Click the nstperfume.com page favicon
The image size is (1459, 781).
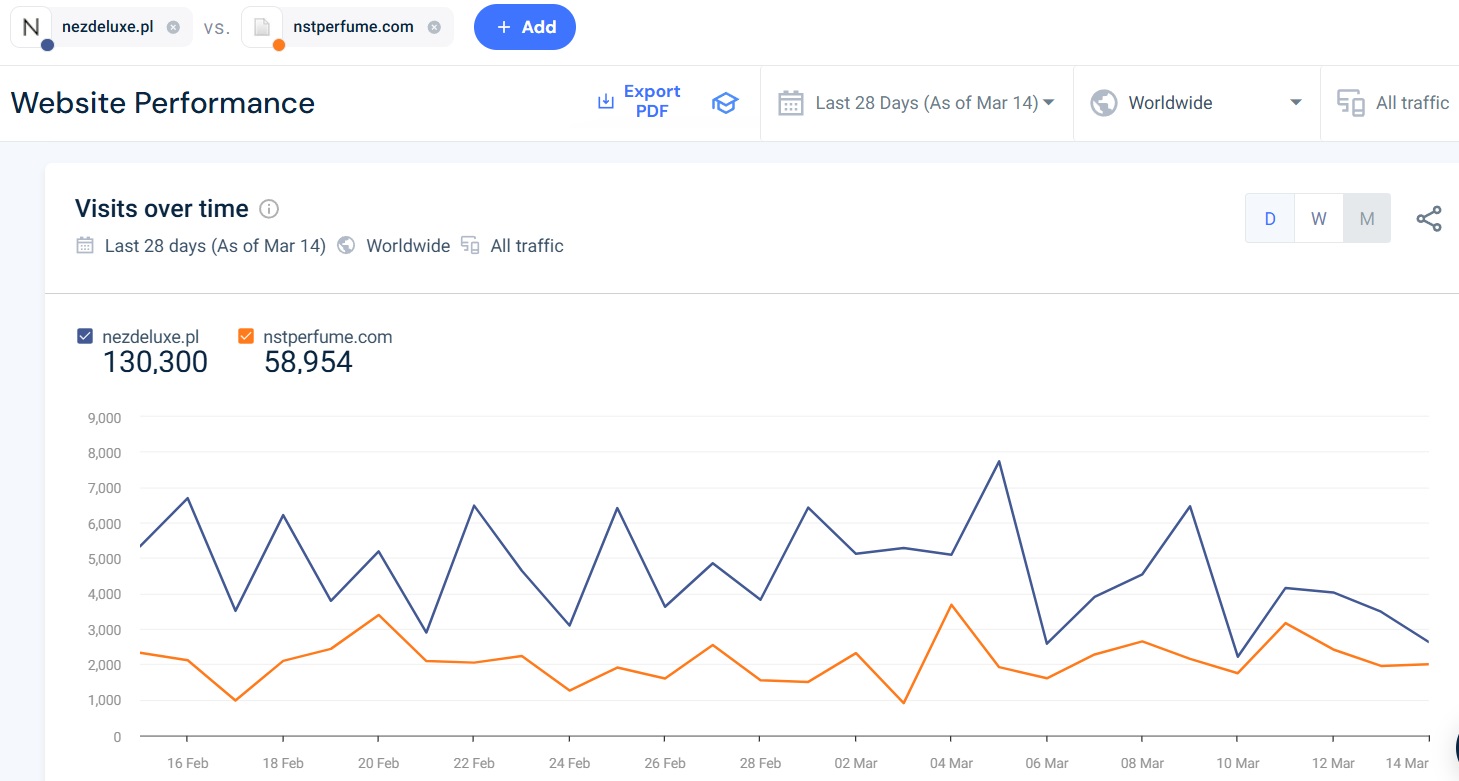pos(262,27)
